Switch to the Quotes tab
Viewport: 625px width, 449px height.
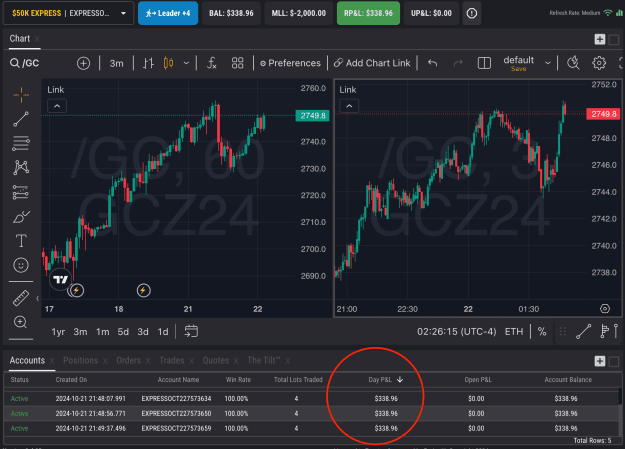tap(216, 360)
